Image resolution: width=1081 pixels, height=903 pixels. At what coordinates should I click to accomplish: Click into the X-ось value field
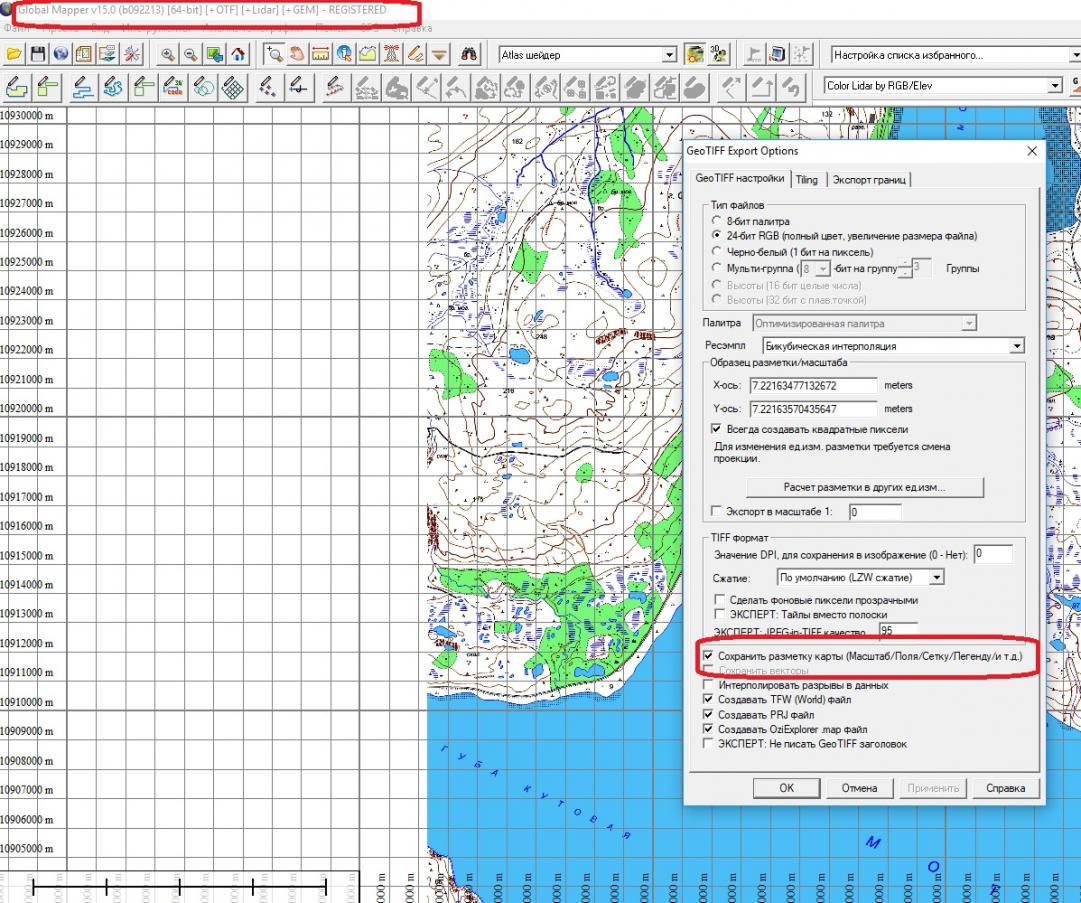click(812, 385)
